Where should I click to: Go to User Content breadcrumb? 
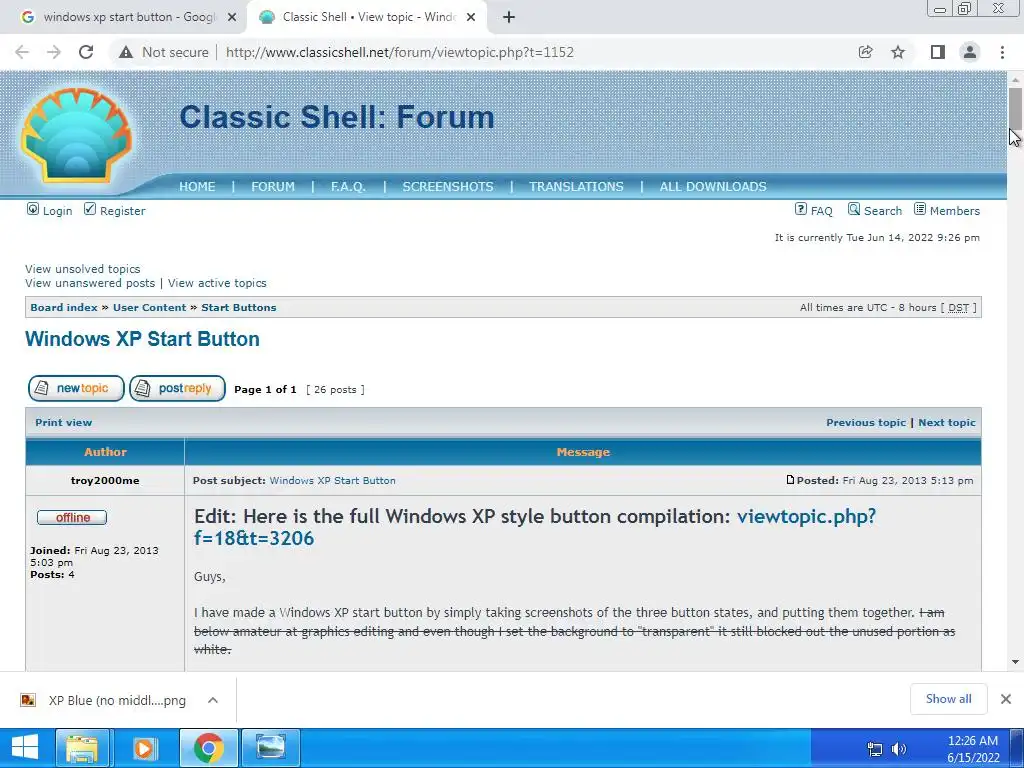tap(150, 308)
